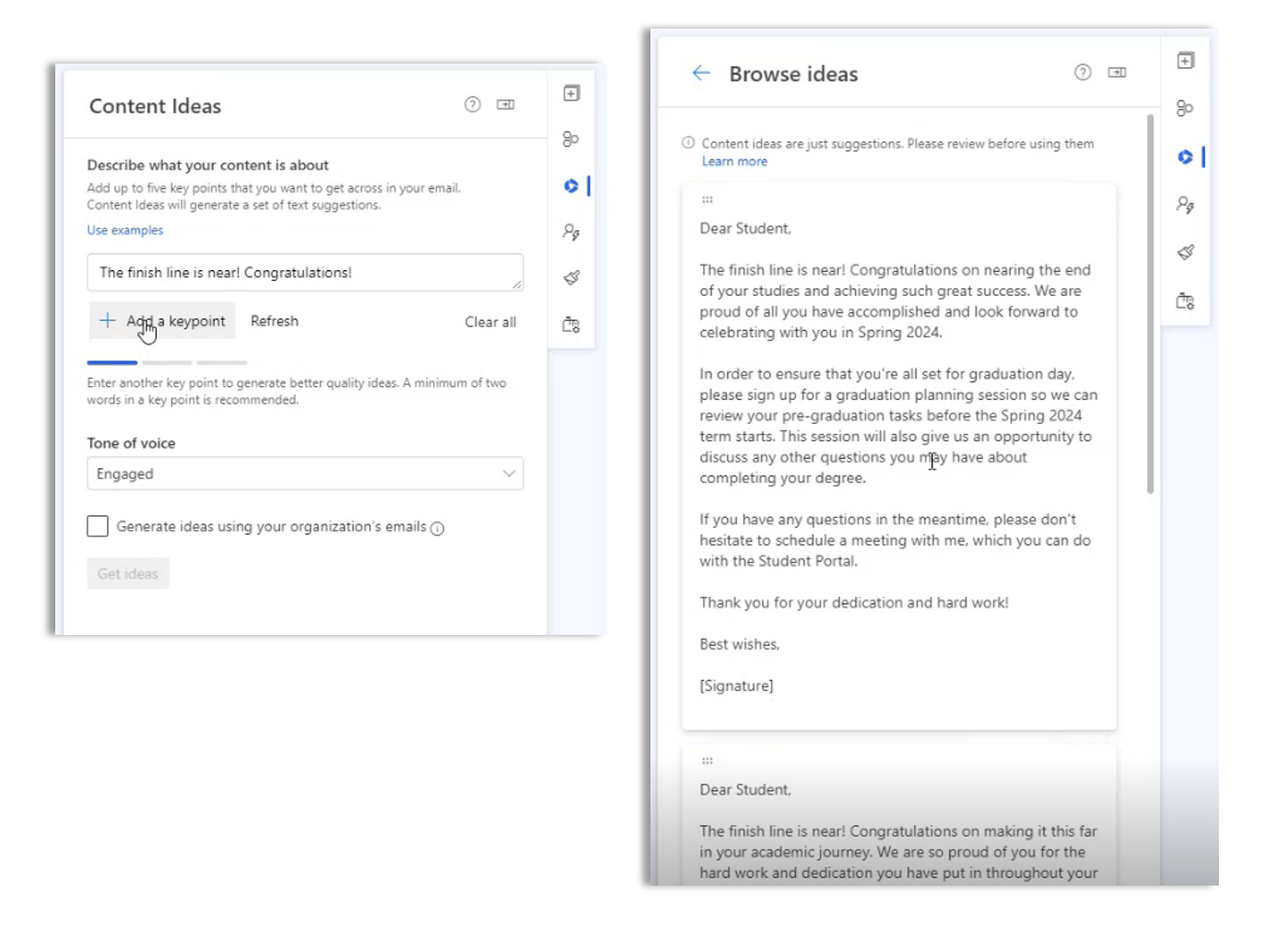The image size is (1288, 927).
Task: Click Add a keypoint button
Action: pyautogui.click(x=163, y=321)
